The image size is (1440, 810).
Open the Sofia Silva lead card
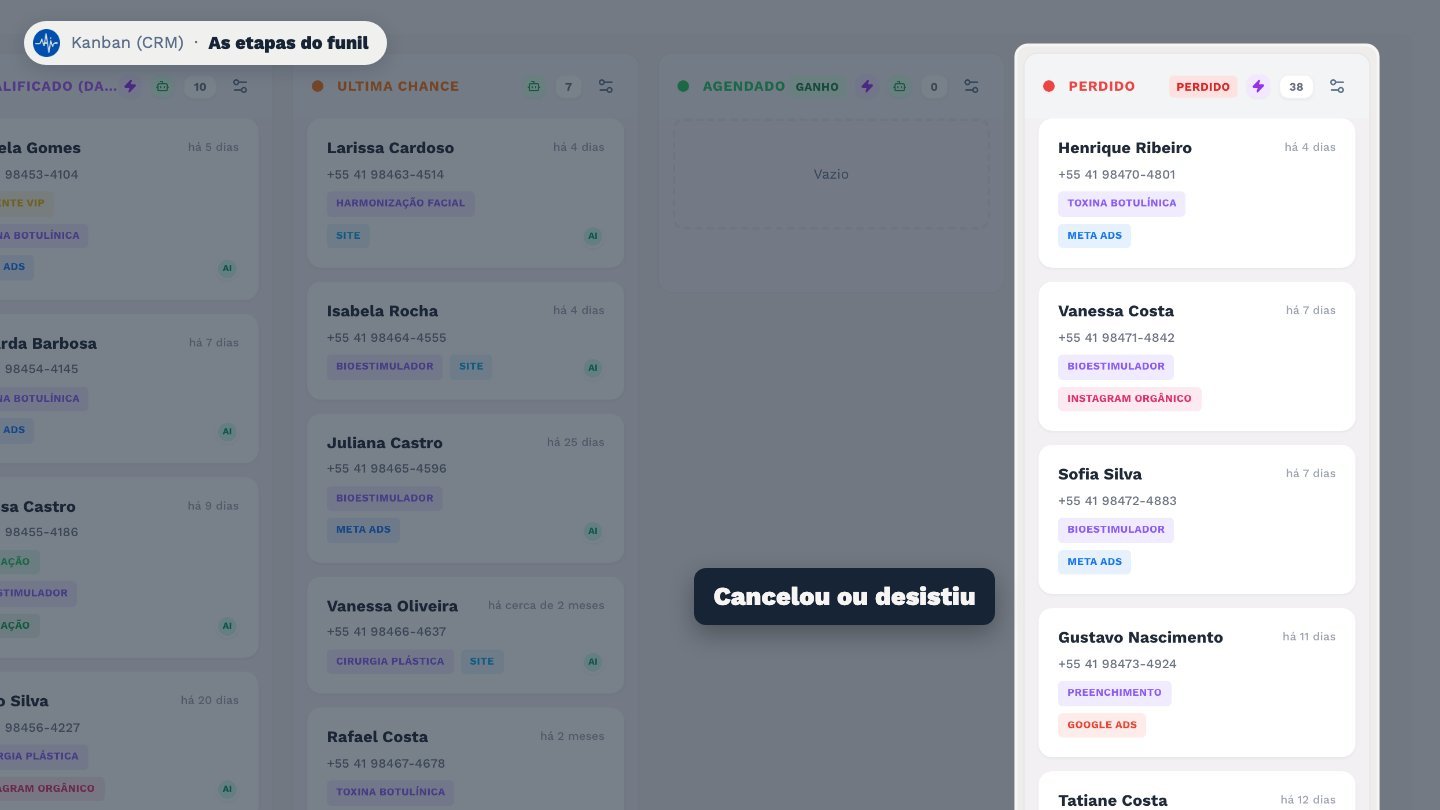[1197, 519]
